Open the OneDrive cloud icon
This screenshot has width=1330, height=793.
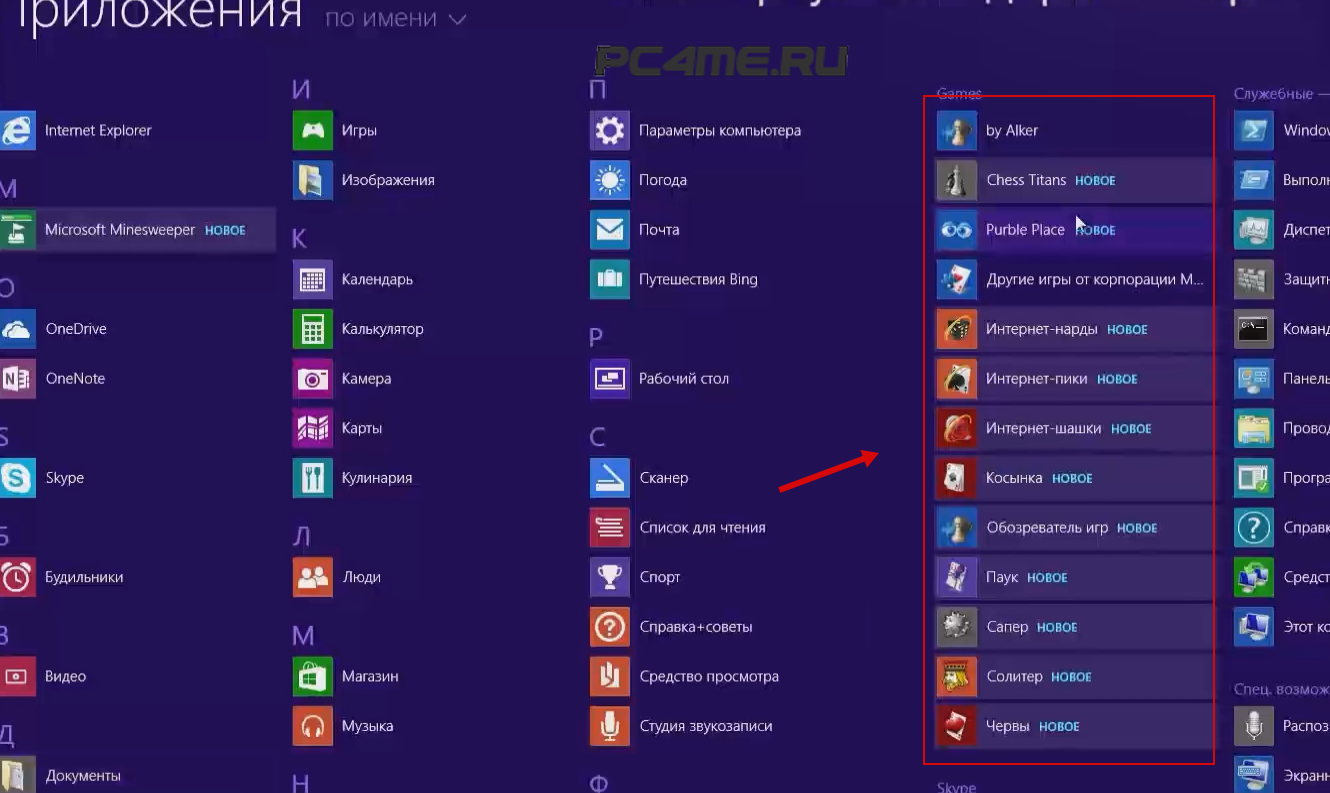17,329
